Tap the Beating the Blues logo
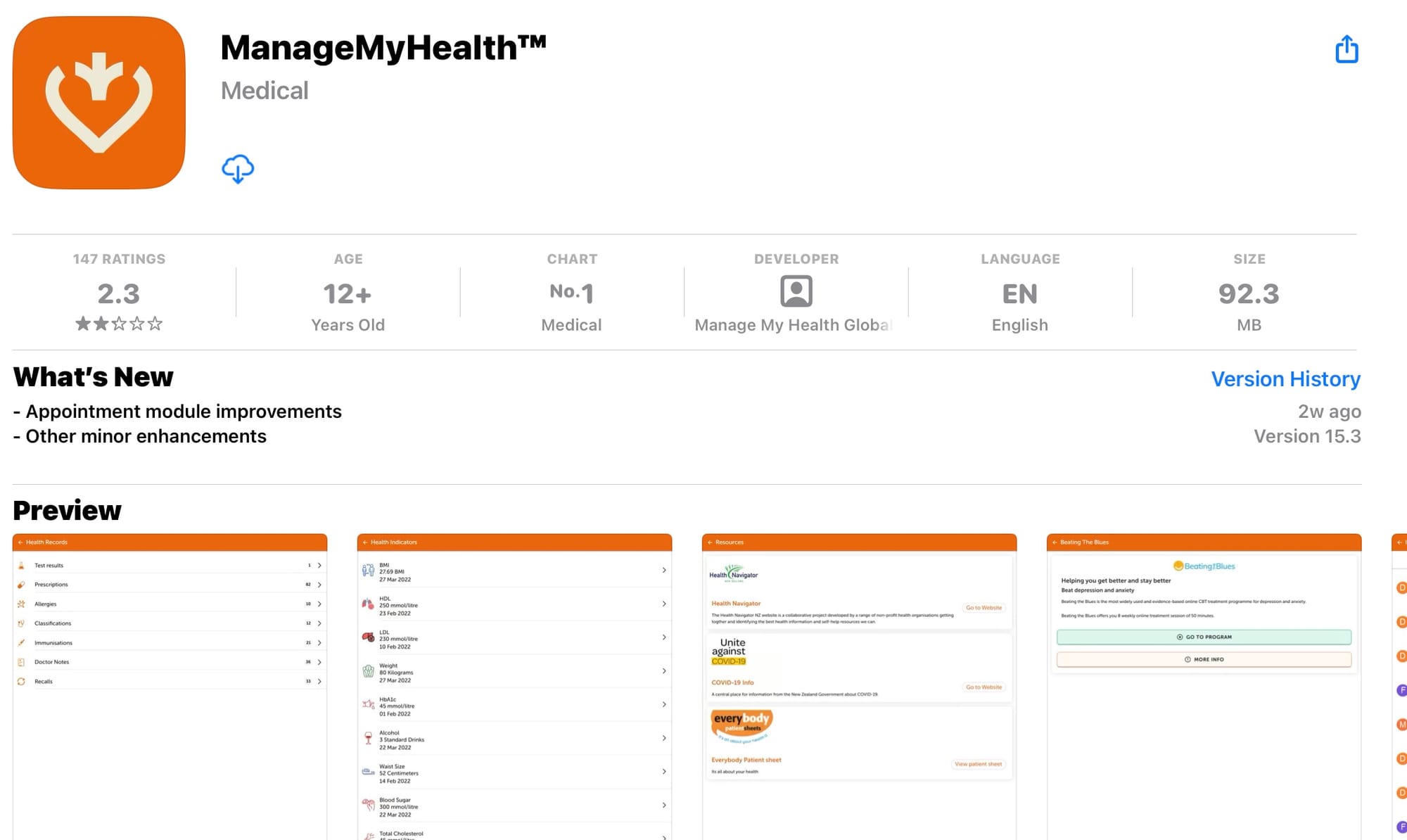1407x840 pixels. tap(1204, 566)
